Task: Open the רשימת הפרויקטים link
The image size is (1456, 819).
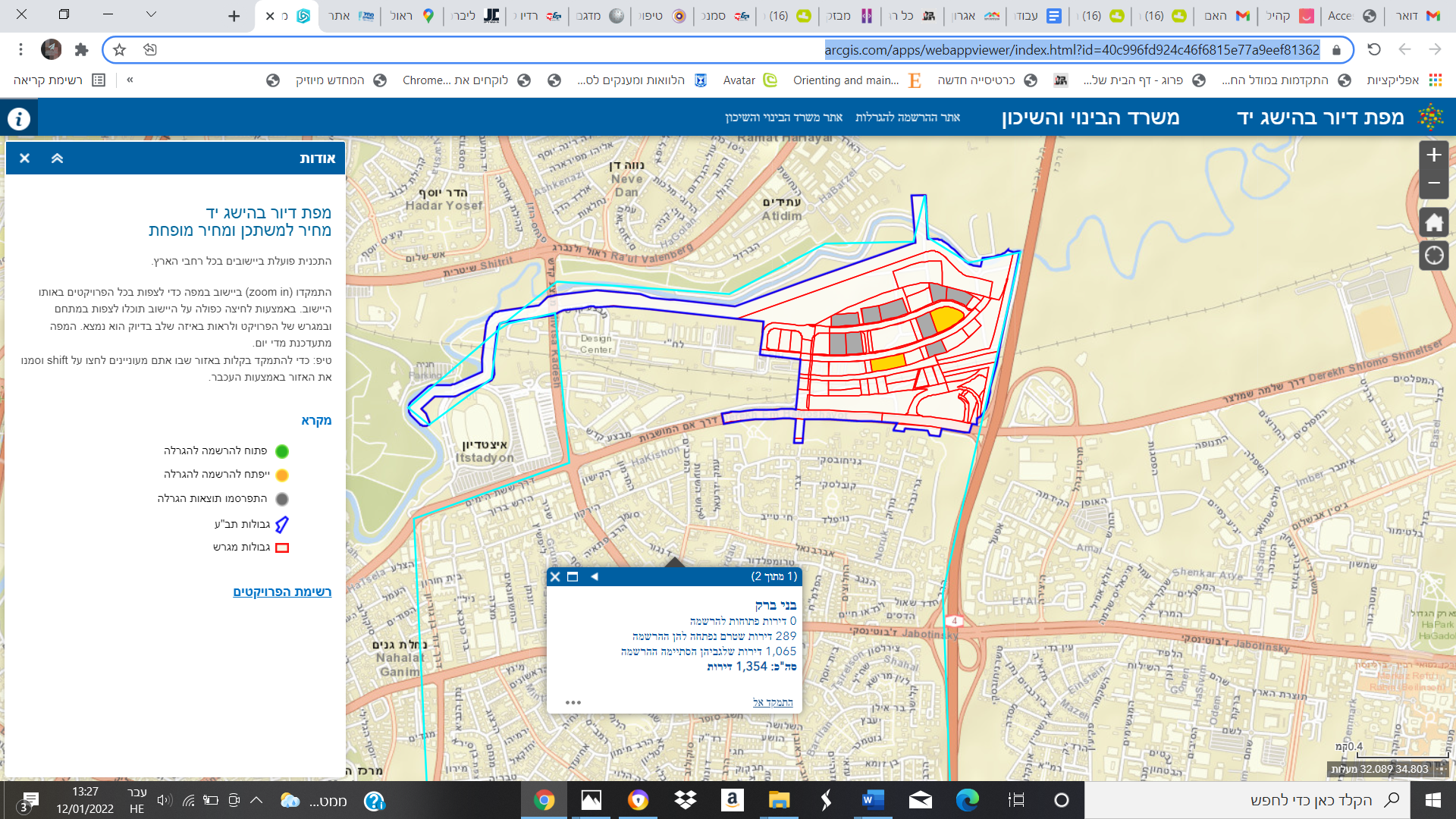Action: point(282,591)
